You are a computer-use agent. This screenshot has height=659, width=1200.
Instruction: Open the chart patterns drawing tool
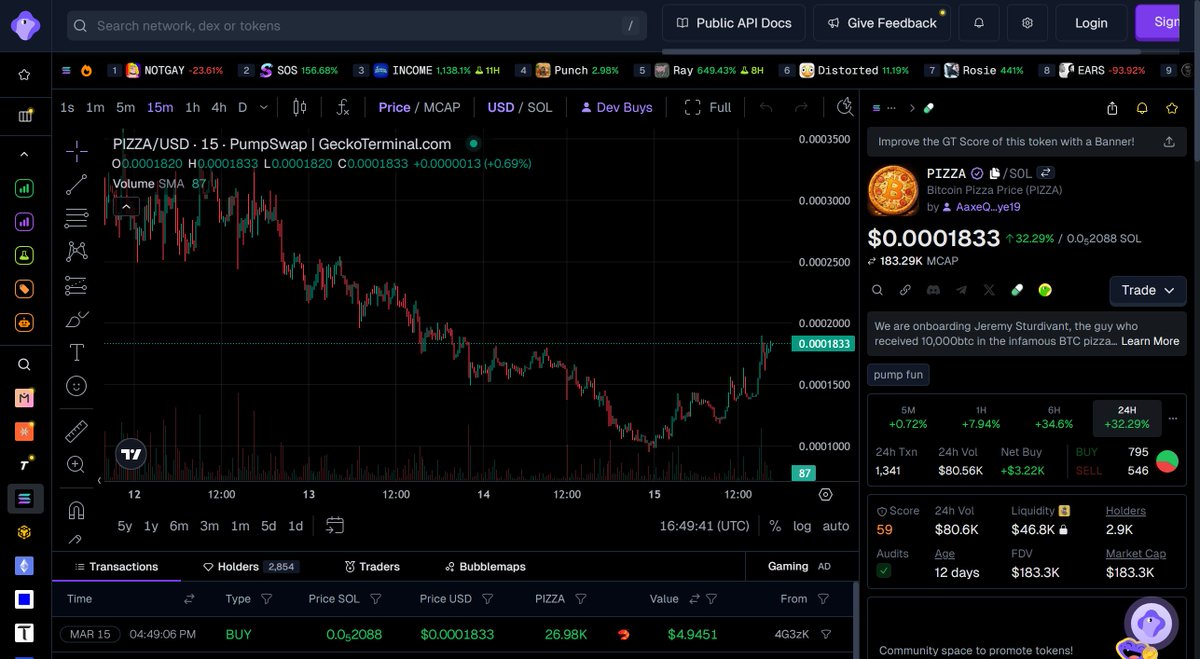tap(77, 251)
